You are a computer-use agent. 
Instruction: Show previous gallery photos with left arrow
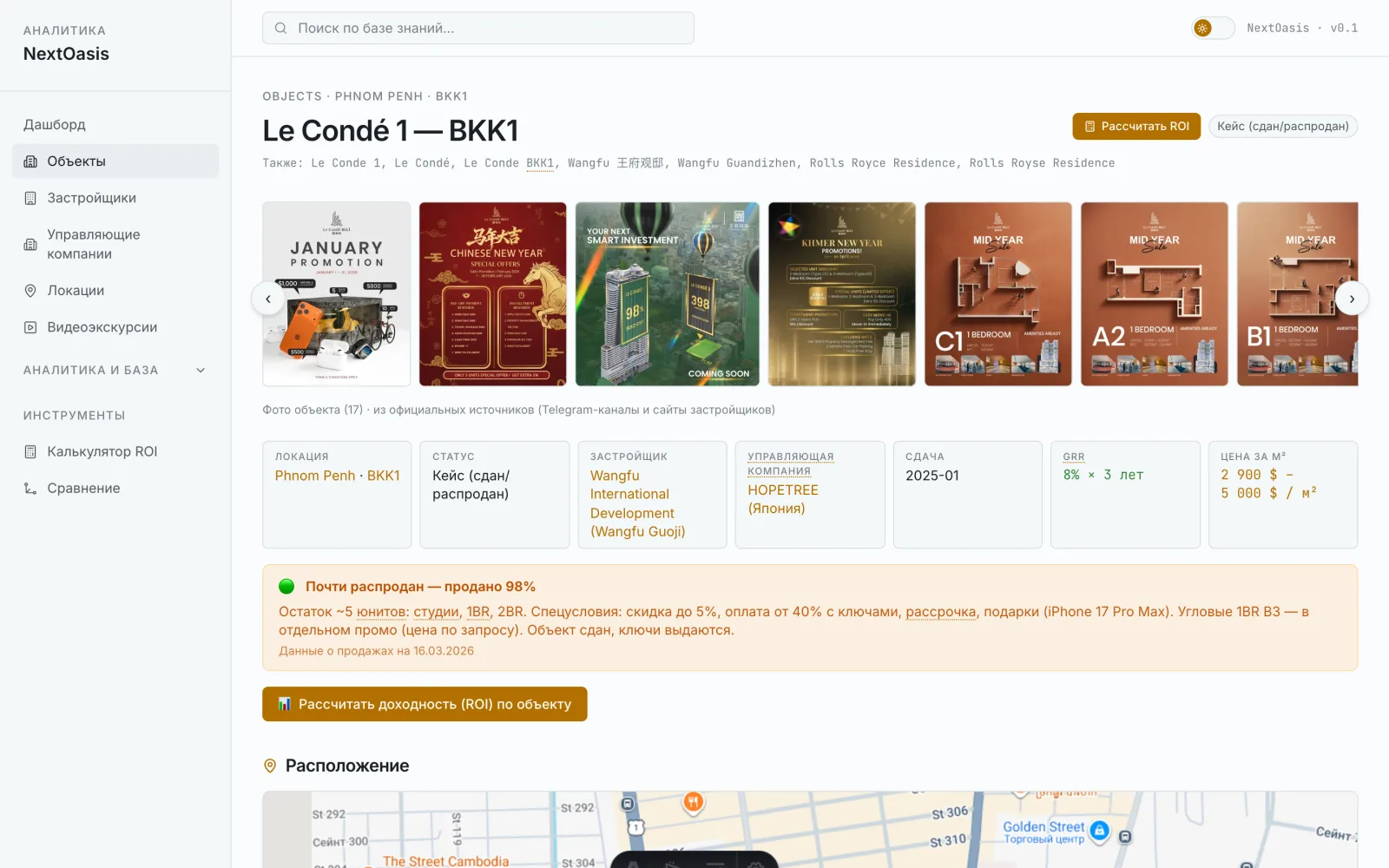coord(268,299)
